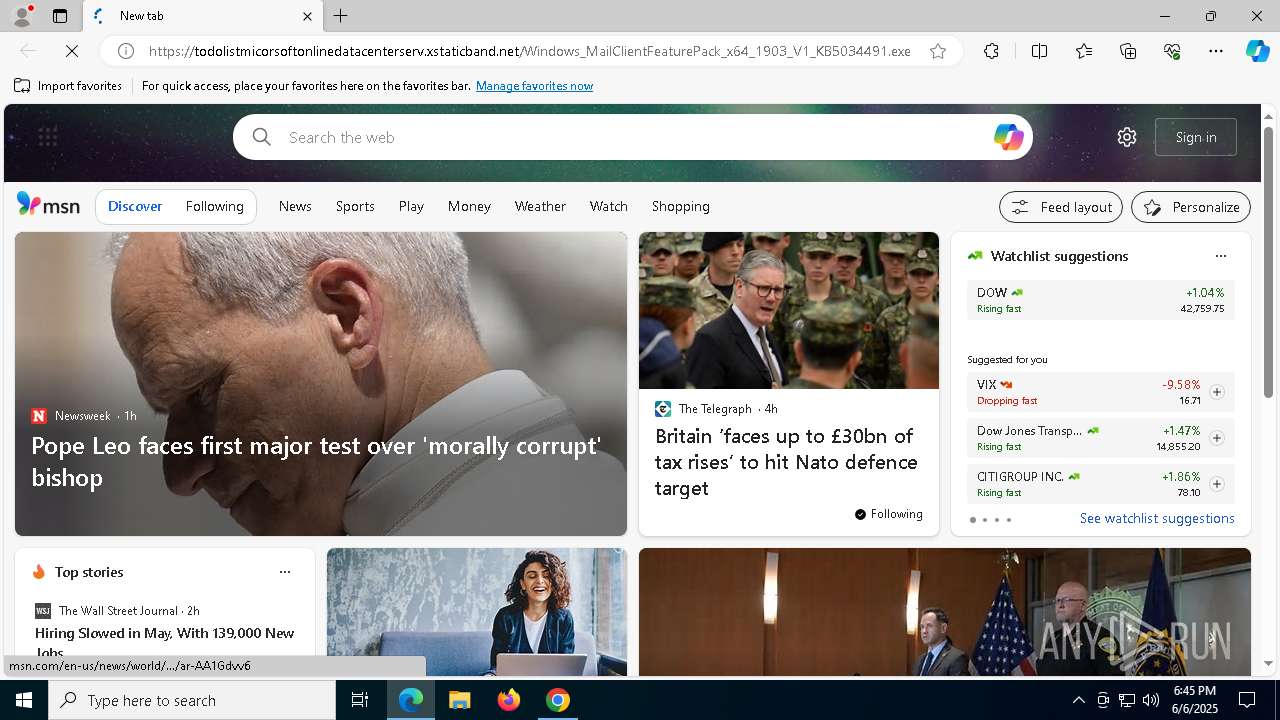
Task: Open Copilot icon in search box
Action: [1008, 137]
